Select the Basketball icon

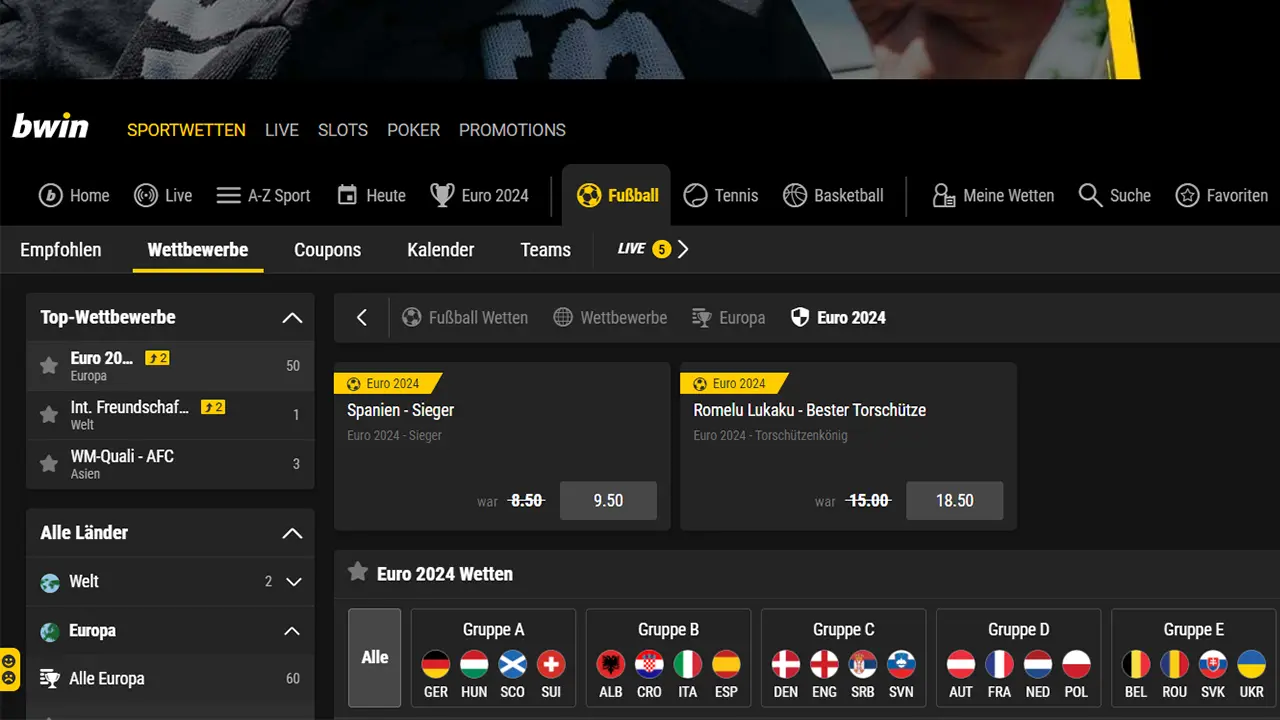point(795,196)
